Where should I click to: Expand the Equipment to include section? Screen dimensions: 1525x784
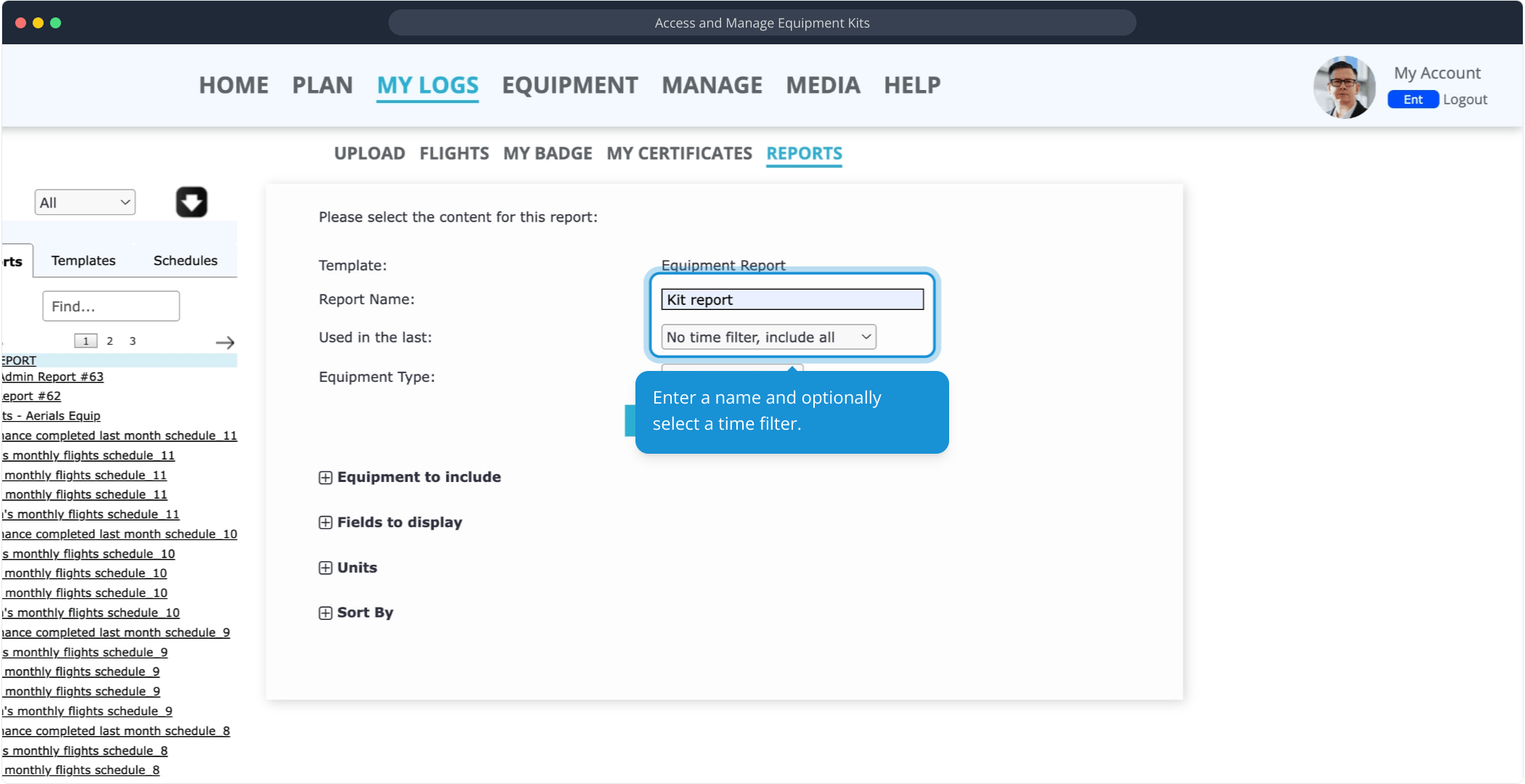pyautogui.click(x=325, y=478)
